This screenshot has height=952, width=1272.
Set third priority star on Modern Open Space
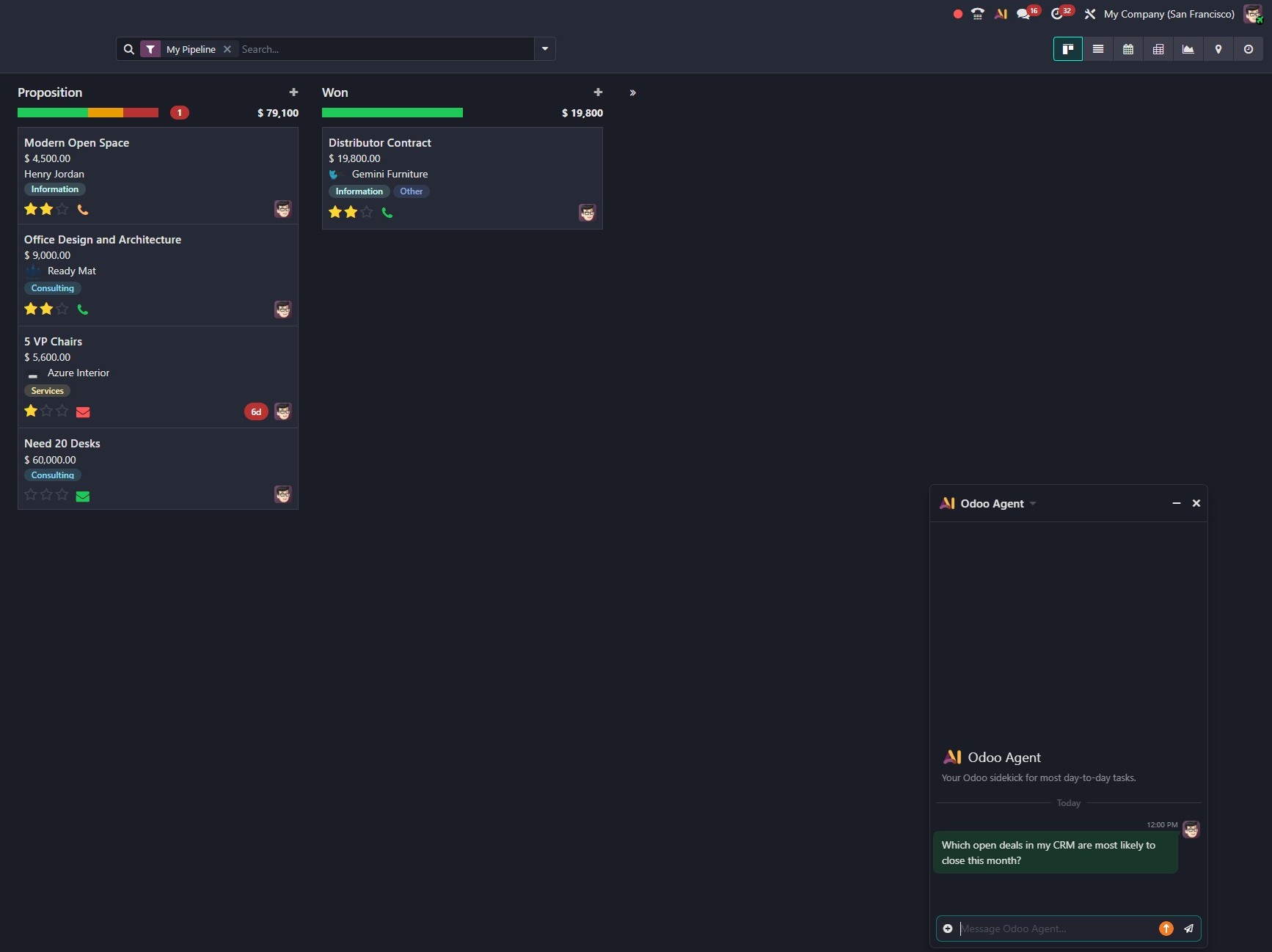pos(62,209)
